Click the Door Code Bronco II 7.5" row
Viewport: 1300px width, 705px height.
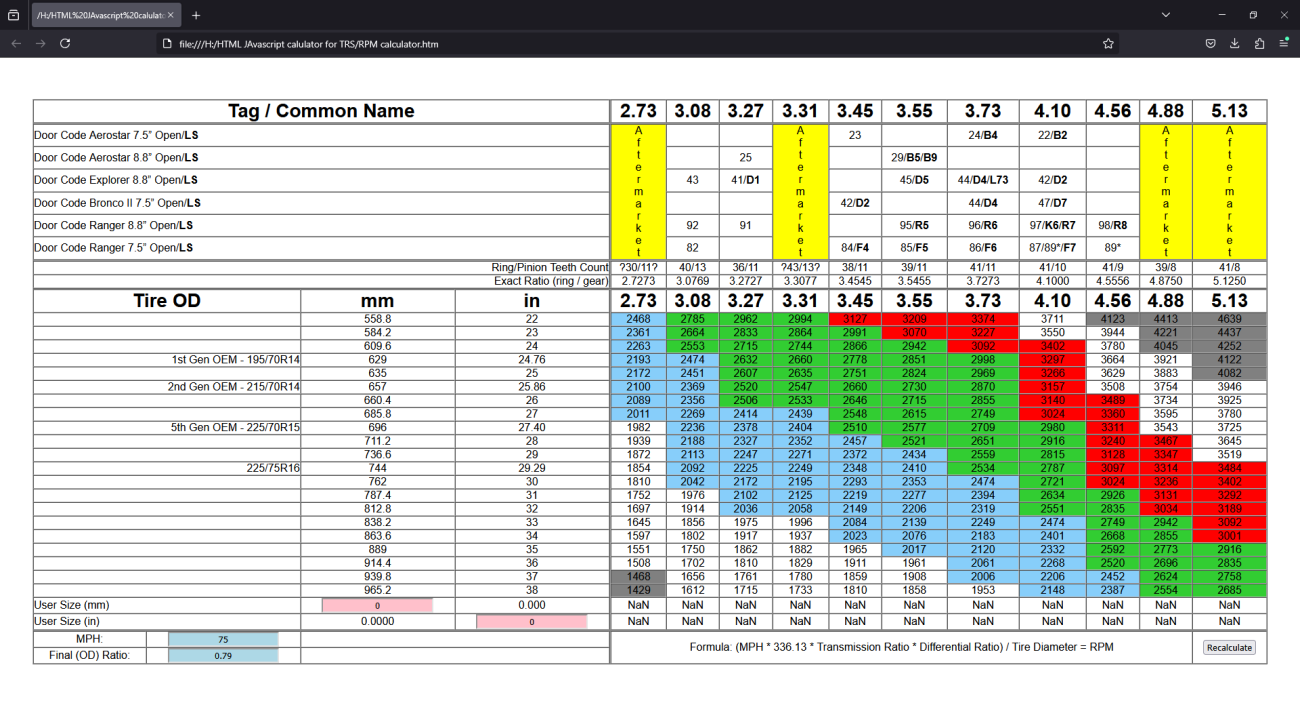click(x=321, y=203)
